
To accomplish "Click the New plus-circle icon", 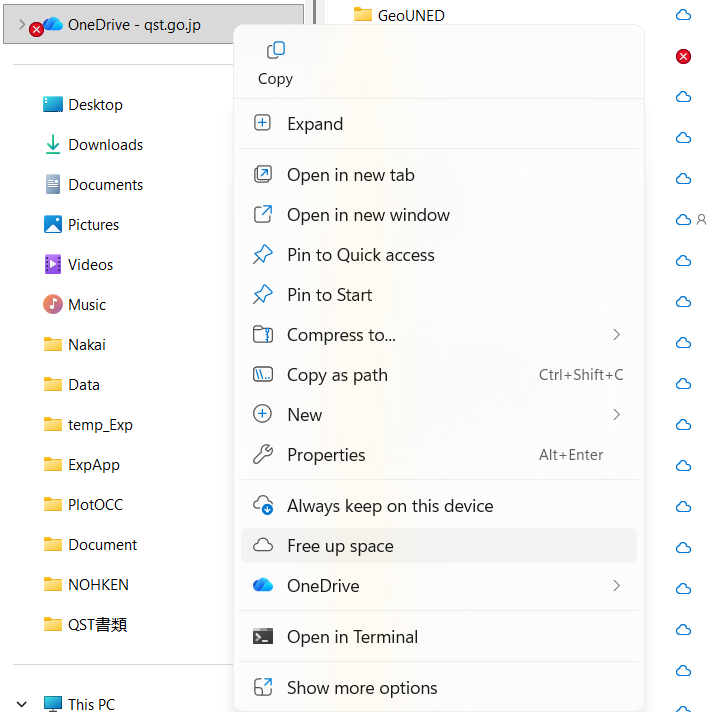I will pos(262,414).
